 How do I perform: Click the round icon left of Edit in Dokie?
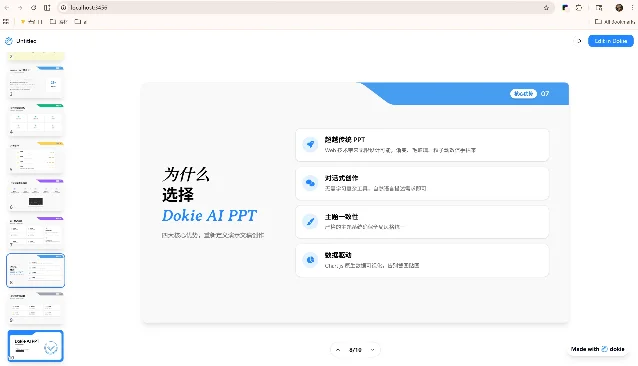click(x=579, y=41)
